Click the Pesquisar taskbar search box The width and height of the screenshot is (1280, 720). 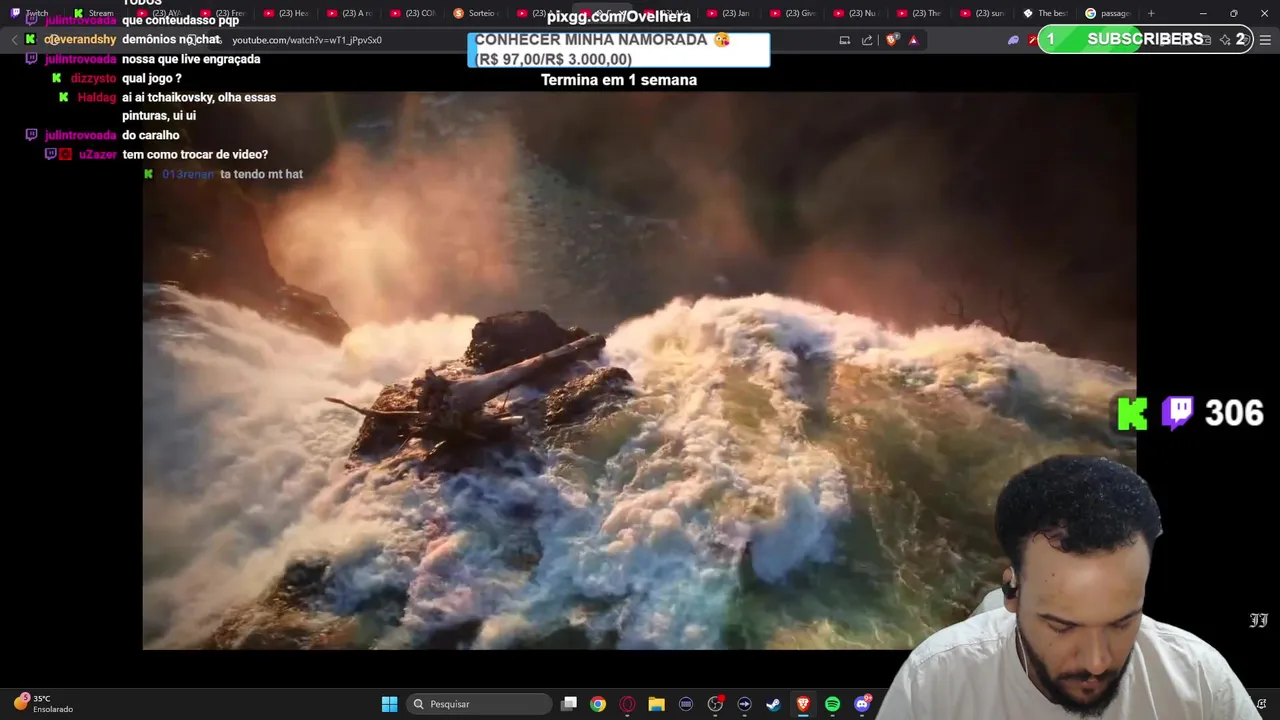coord(480,704)
